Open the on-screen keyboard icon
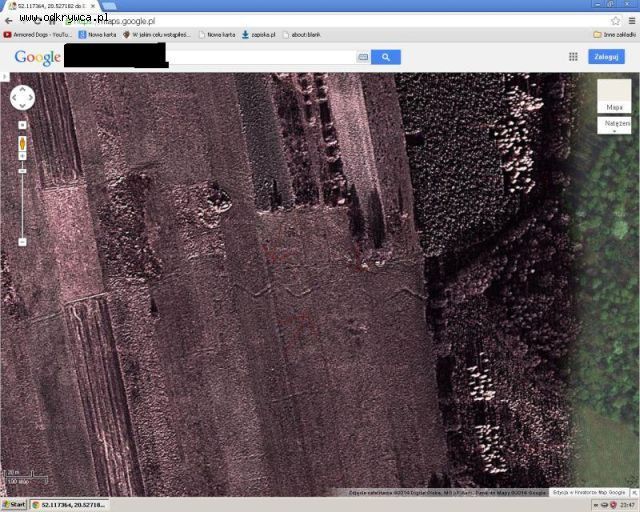This screenshot has width=640, height=512. (363, 57)
